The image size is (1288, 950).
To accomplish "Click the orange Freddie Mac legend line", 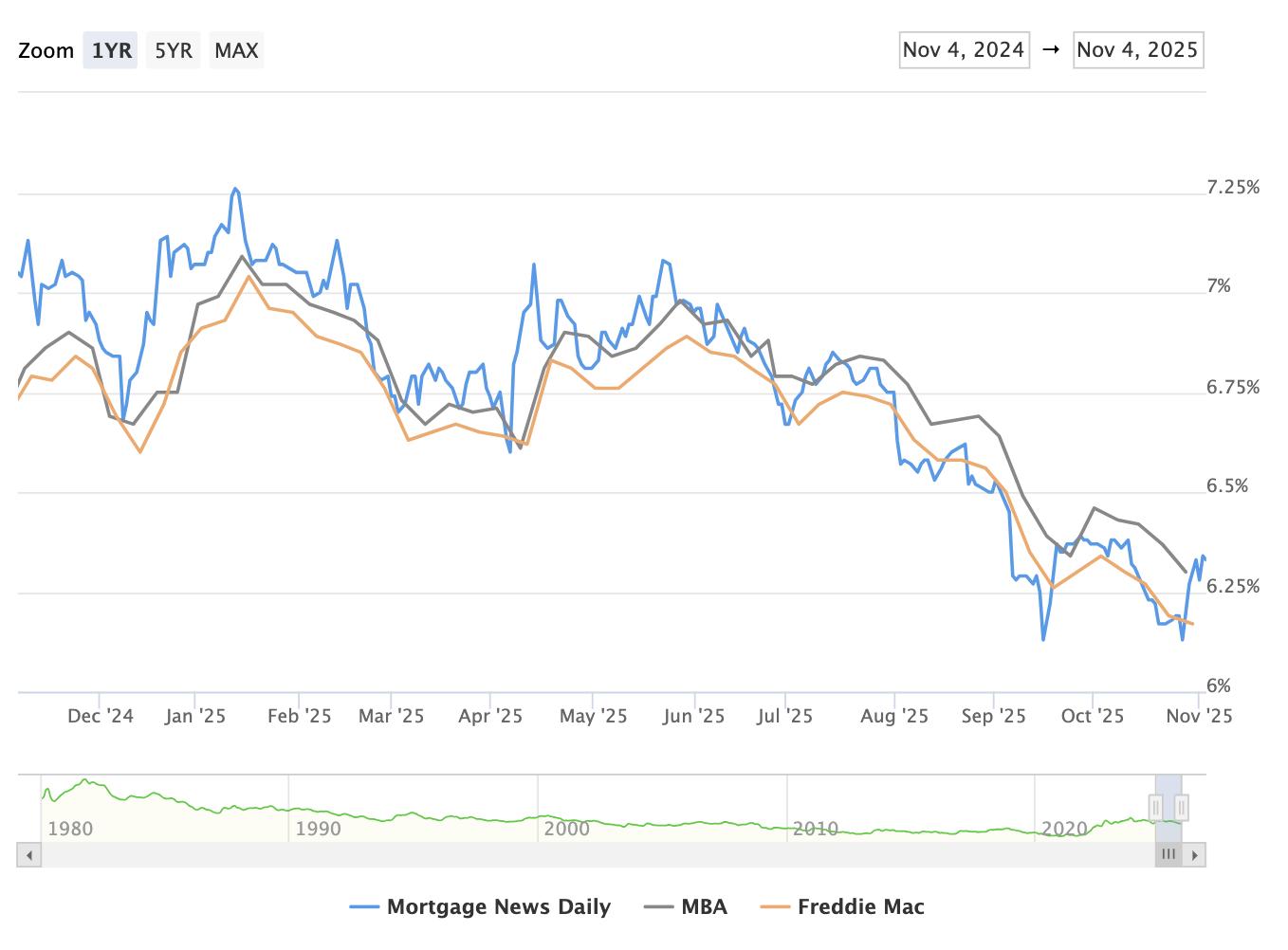I will pos(775,907).
